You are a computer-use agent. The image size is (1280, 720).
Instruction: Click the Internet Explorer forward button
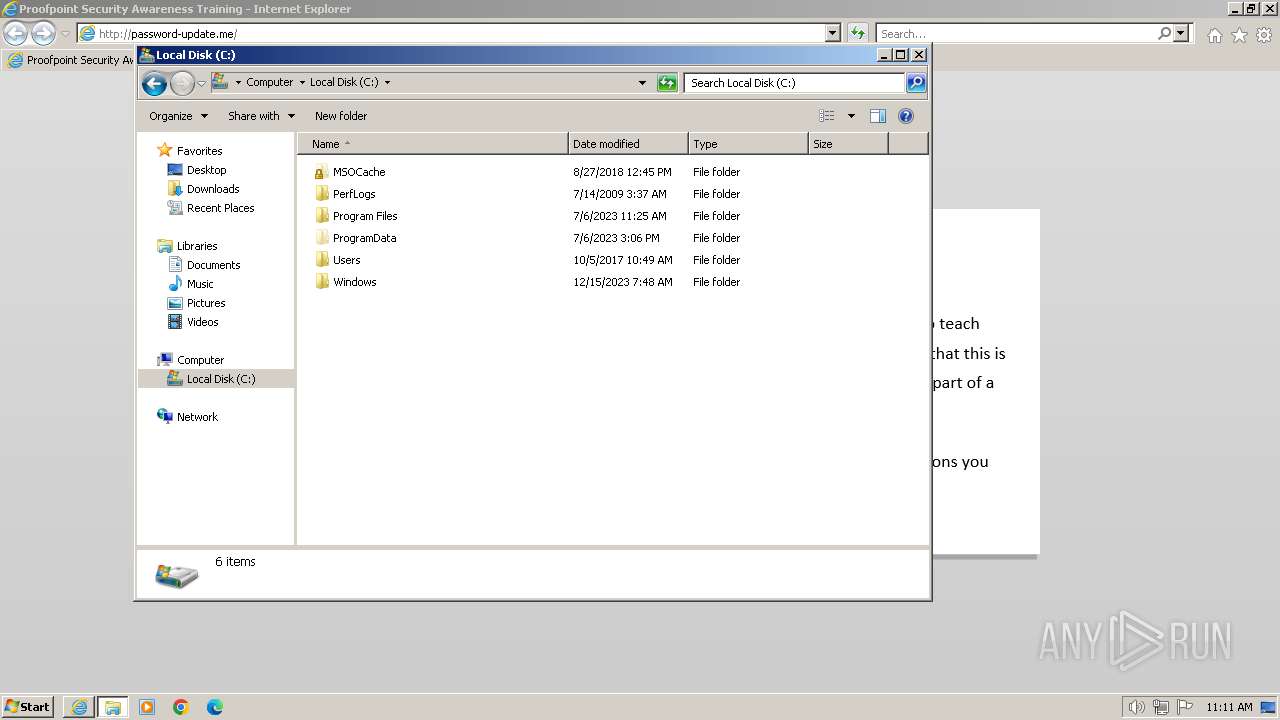click(x=43, y=34)
